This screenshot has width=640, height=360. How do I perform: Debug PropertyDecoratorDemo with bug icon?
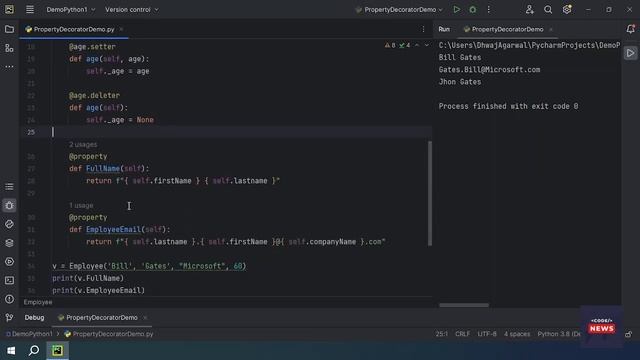473,9
